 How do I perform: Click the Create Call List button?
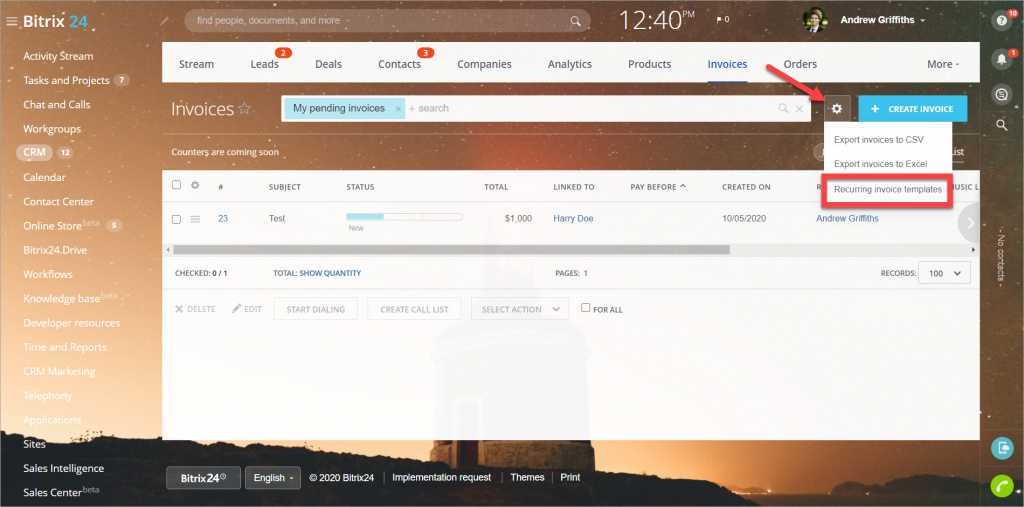tap(414, 309)
